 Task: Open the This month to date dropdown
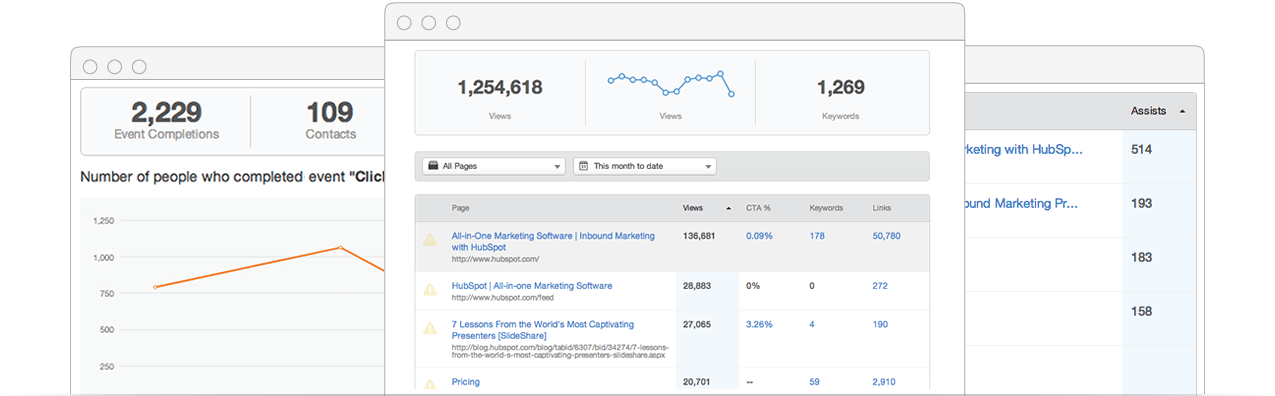tap(645, 166)
